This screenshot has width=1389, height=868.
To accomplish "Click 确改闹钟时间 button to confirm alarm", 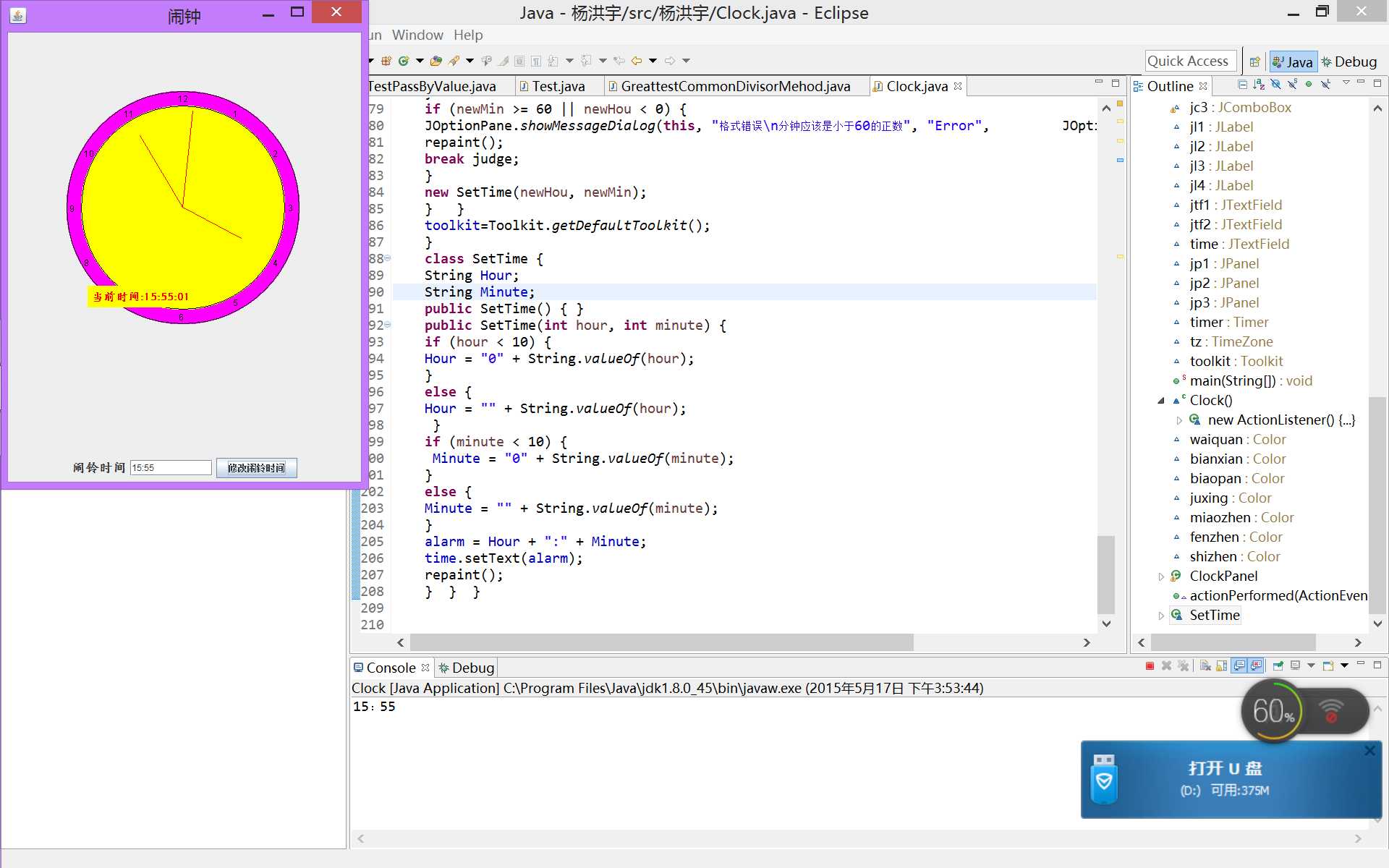I will [x=257, y=467].
